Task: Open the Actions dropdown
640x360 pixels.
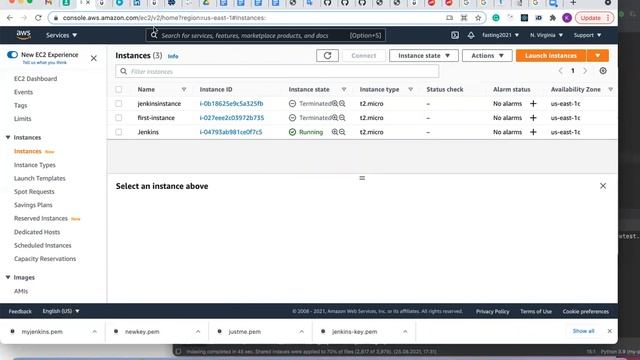Action: point(487,56)
